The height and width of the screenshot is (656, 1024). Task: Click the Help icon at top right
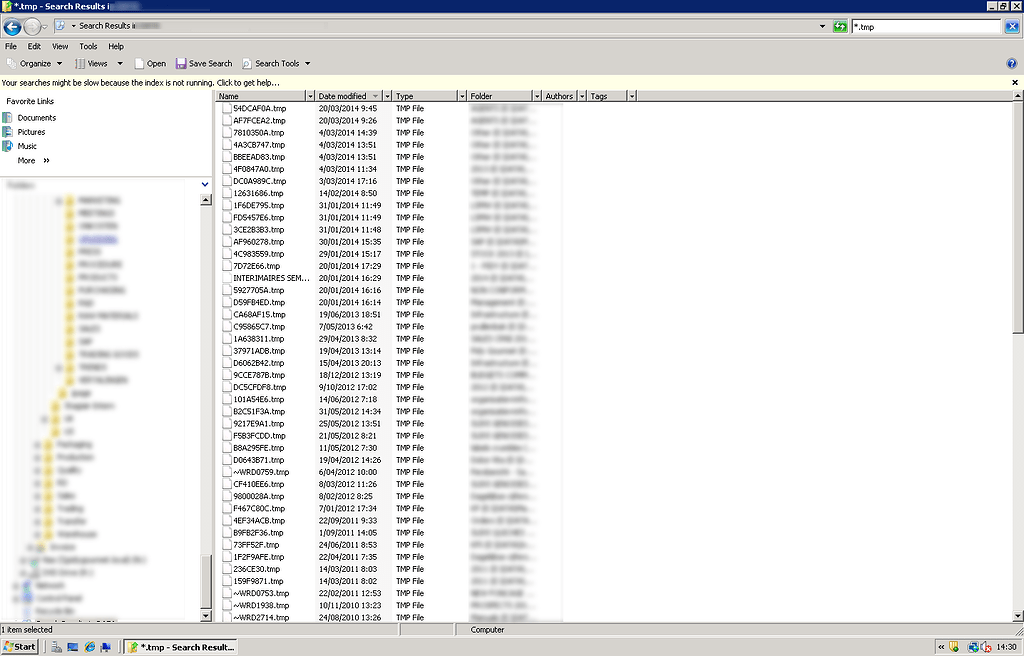1011,63
